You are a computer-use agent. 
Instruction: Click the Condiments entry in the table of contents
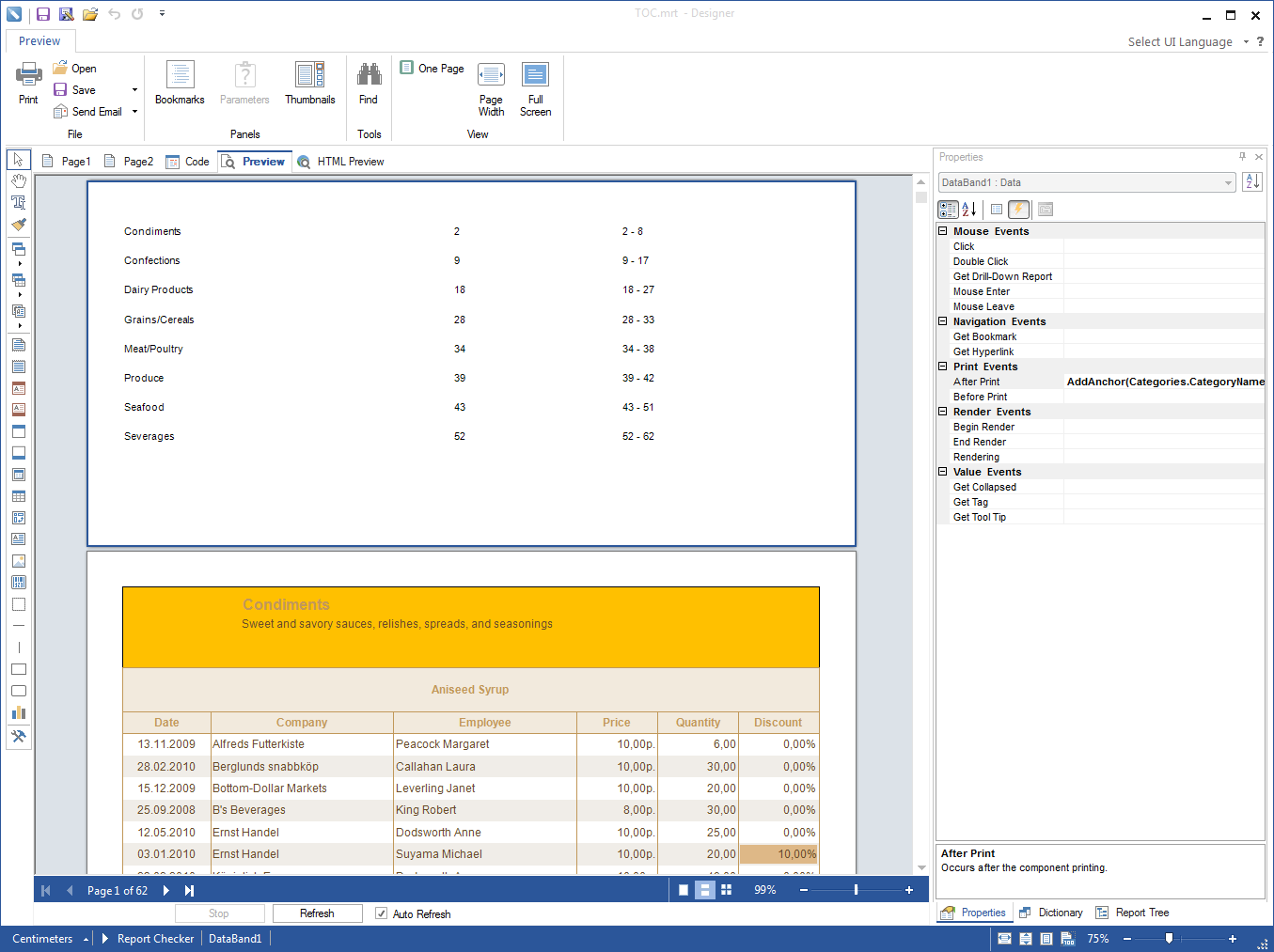click(x=152, y=231)
